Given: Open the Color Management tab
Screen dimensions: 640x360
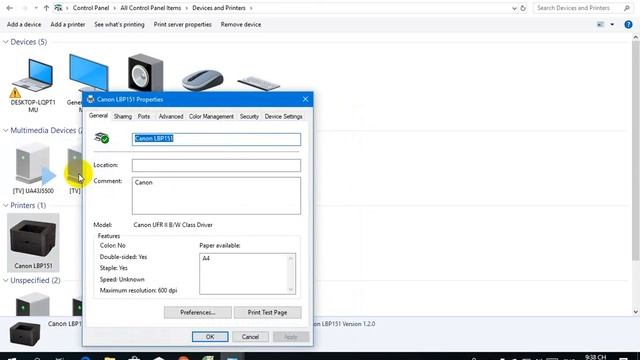Looking at the screenshot, I should [x=211, y=116].
